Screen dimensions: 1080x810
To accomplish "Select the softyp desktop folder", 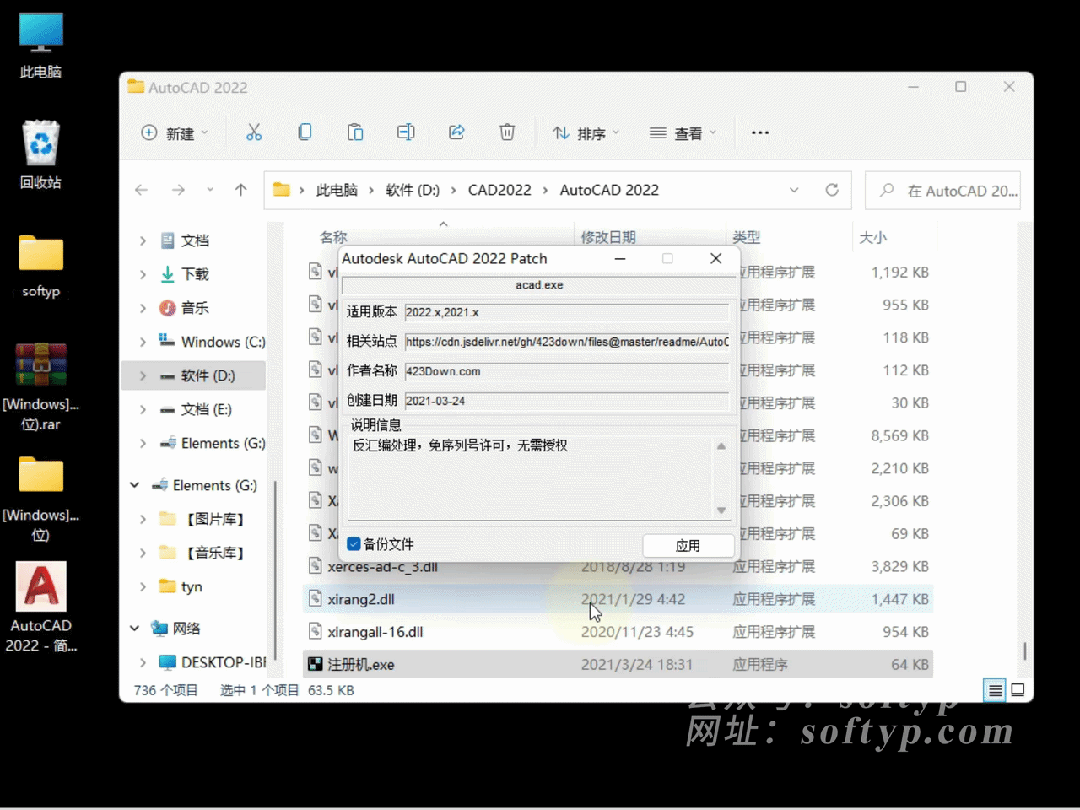I will click(x=41, y=266).
